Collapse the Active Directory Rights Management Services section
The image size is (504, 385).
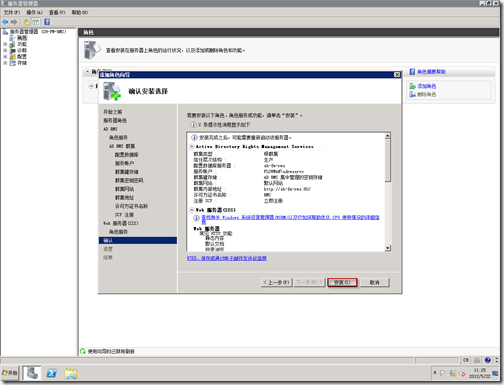192,147
